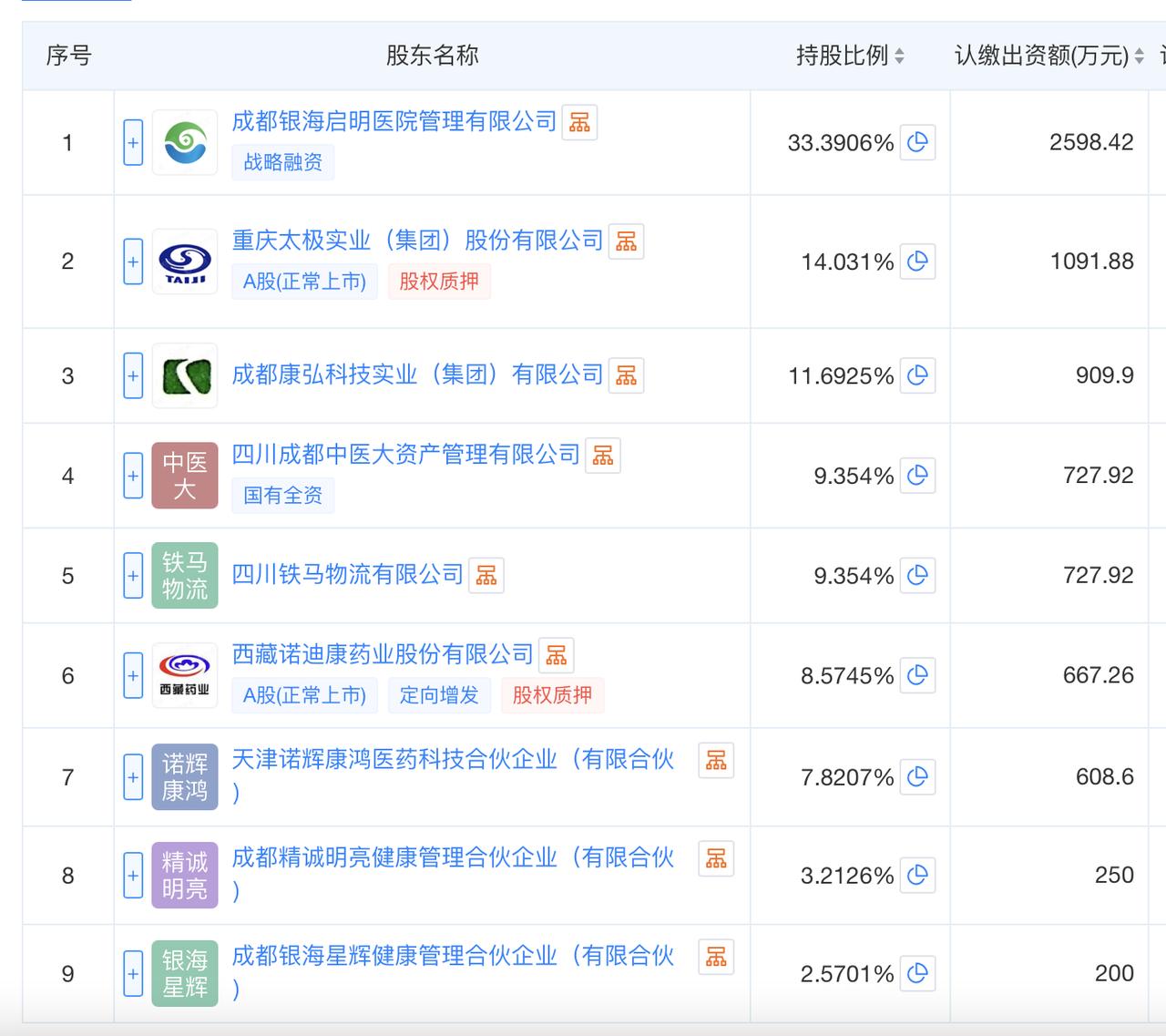
Task: Open 西藏诺迪康药业股份有限公司 page
Action: click(x=383, y=654)
